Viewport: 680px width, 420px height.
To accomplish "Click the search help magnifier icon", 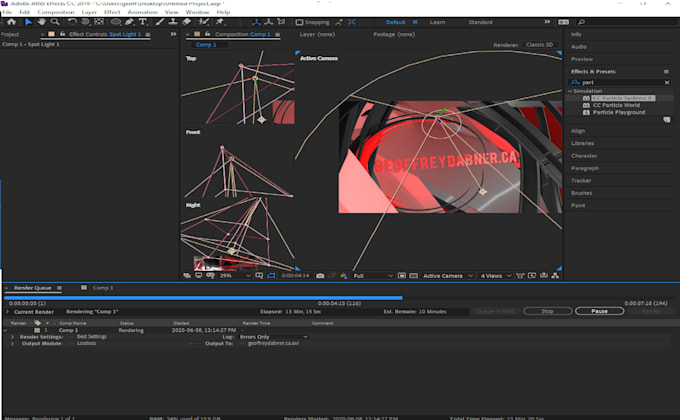I will coord(582,22).
